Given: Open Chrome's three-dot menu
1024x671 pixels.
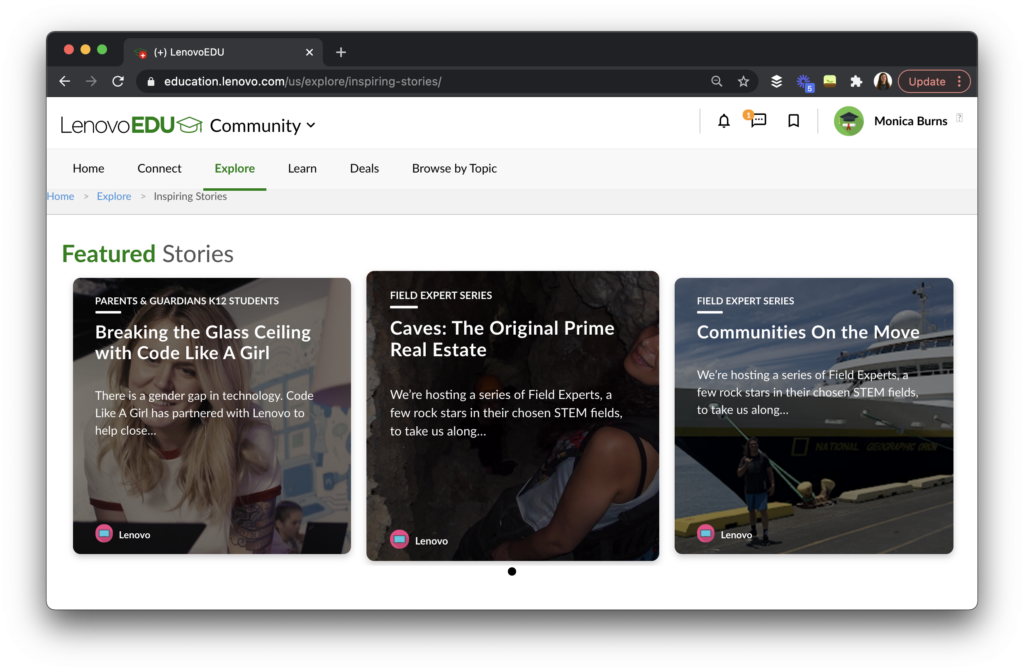Looking at the screenshot, I should [x=958, y=81].
